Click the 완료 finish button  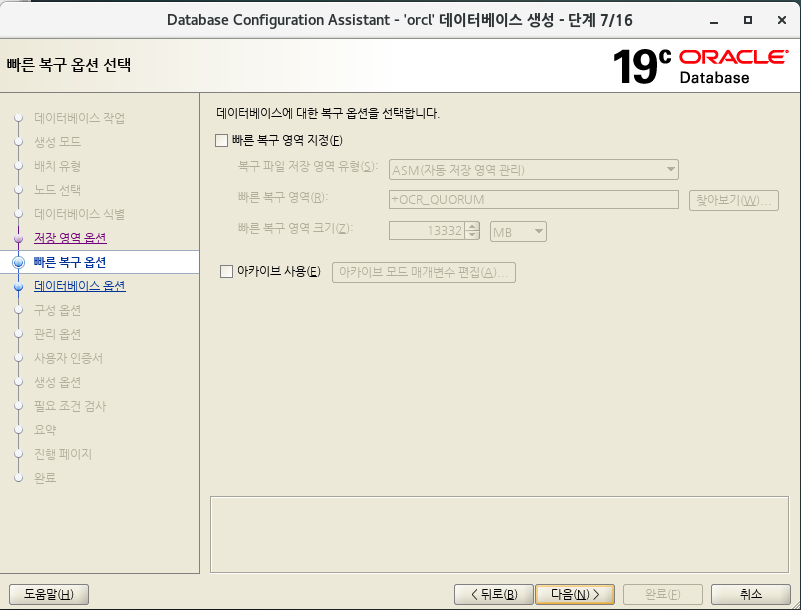click(663, 594)
